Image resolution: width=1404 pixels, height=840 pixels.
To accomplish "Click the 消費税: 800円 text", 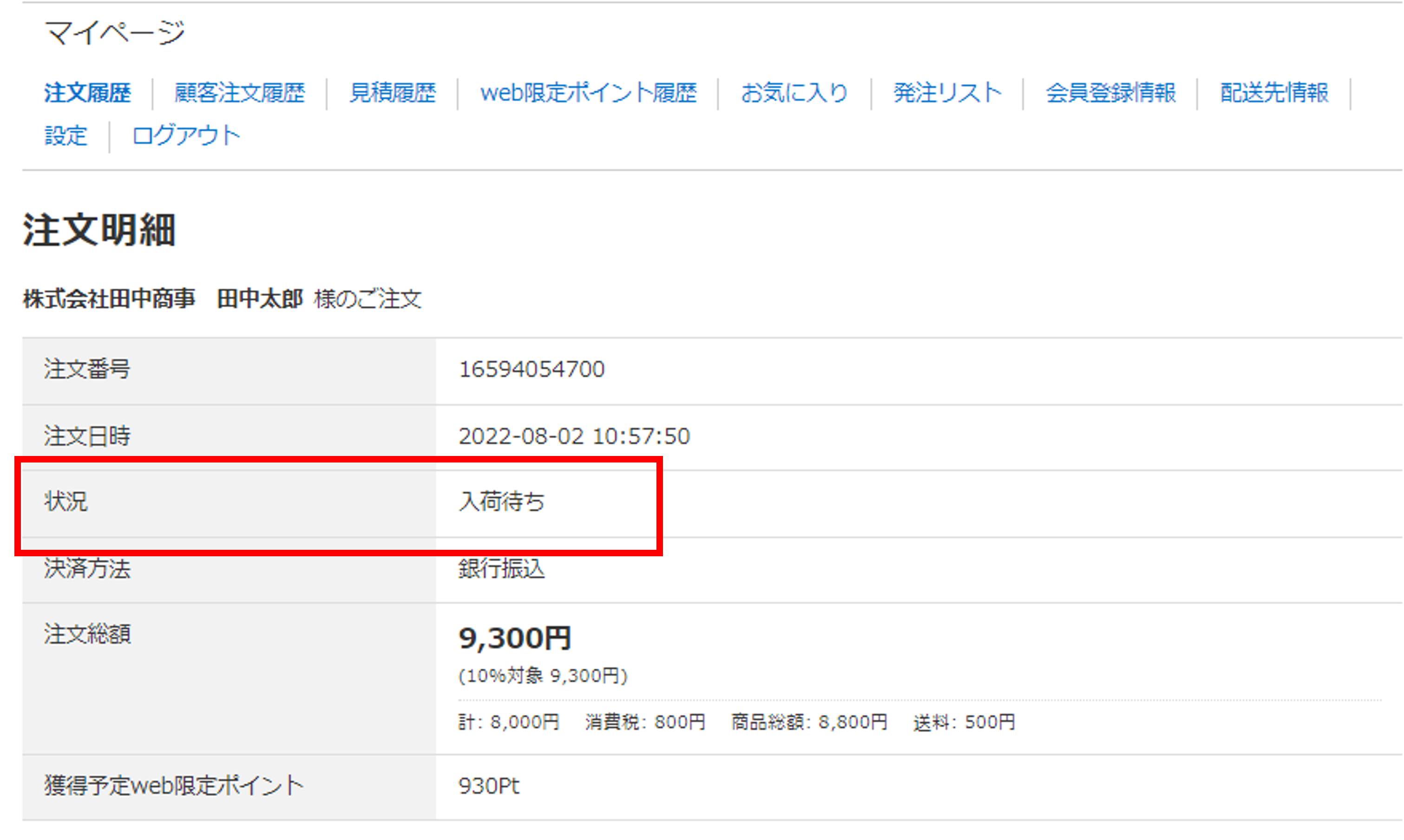I will coord(645,722).
